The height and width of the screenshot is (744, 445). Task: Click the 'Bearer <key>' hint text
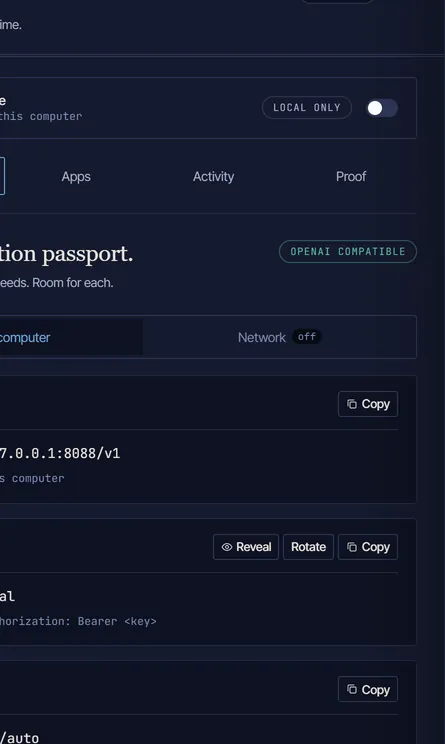117,621
